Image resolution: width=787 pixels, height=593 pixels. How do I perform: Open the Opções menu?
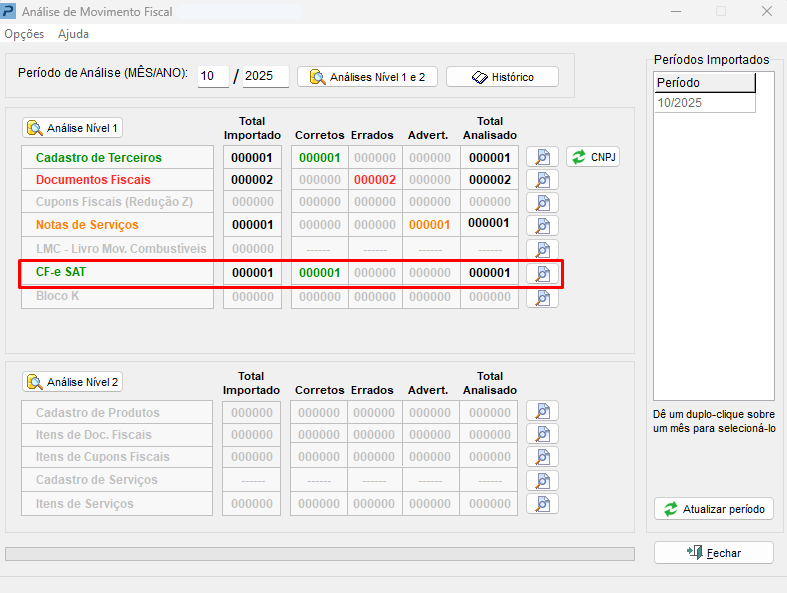(x=24, y=34)
